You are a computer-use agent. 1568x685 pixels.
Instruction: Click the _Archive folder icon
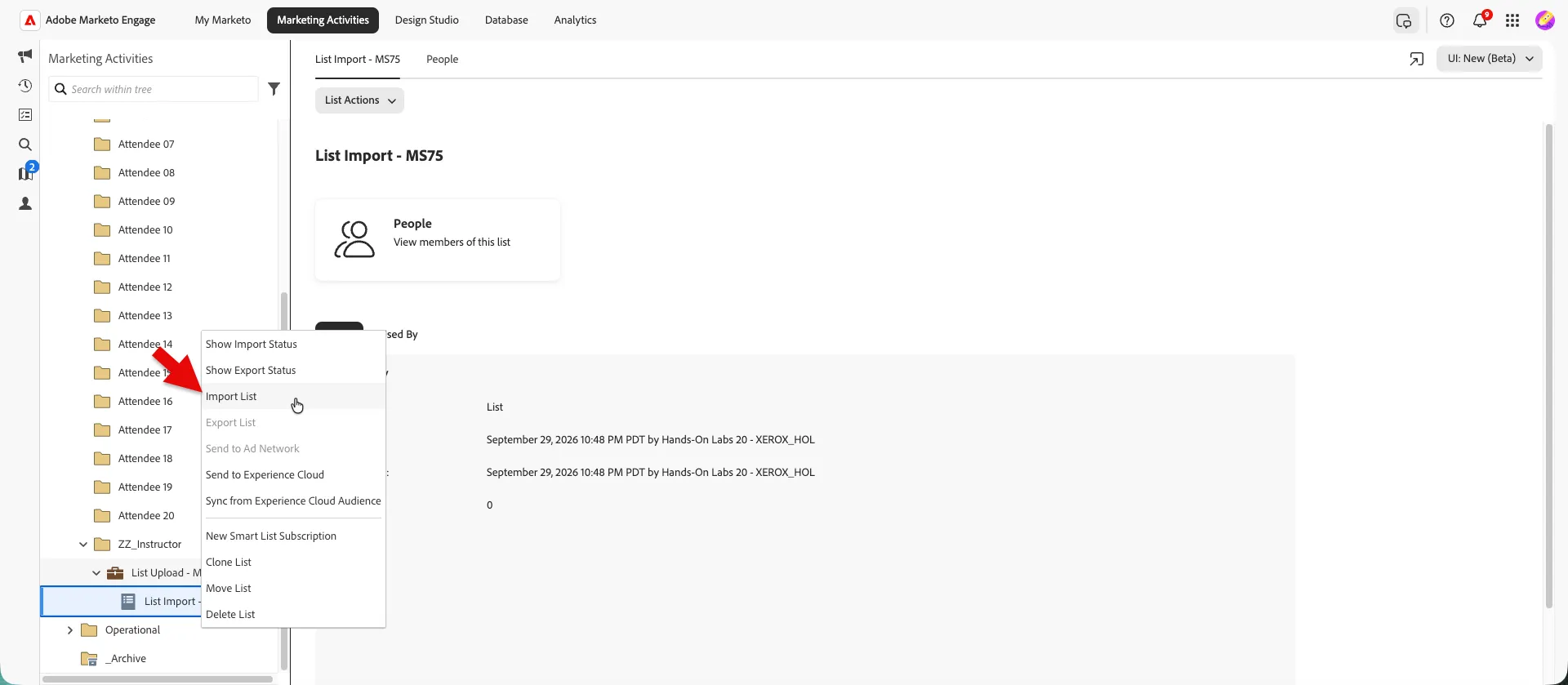coord(89,659)
